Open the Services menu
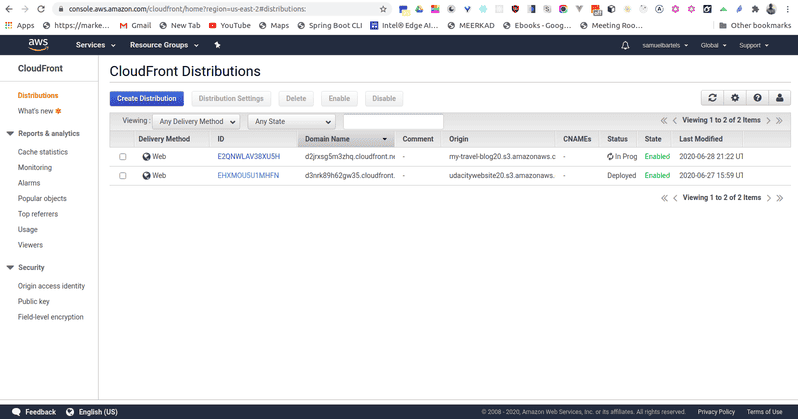Screen dimensions: 798x419 (x=96, y=45)
